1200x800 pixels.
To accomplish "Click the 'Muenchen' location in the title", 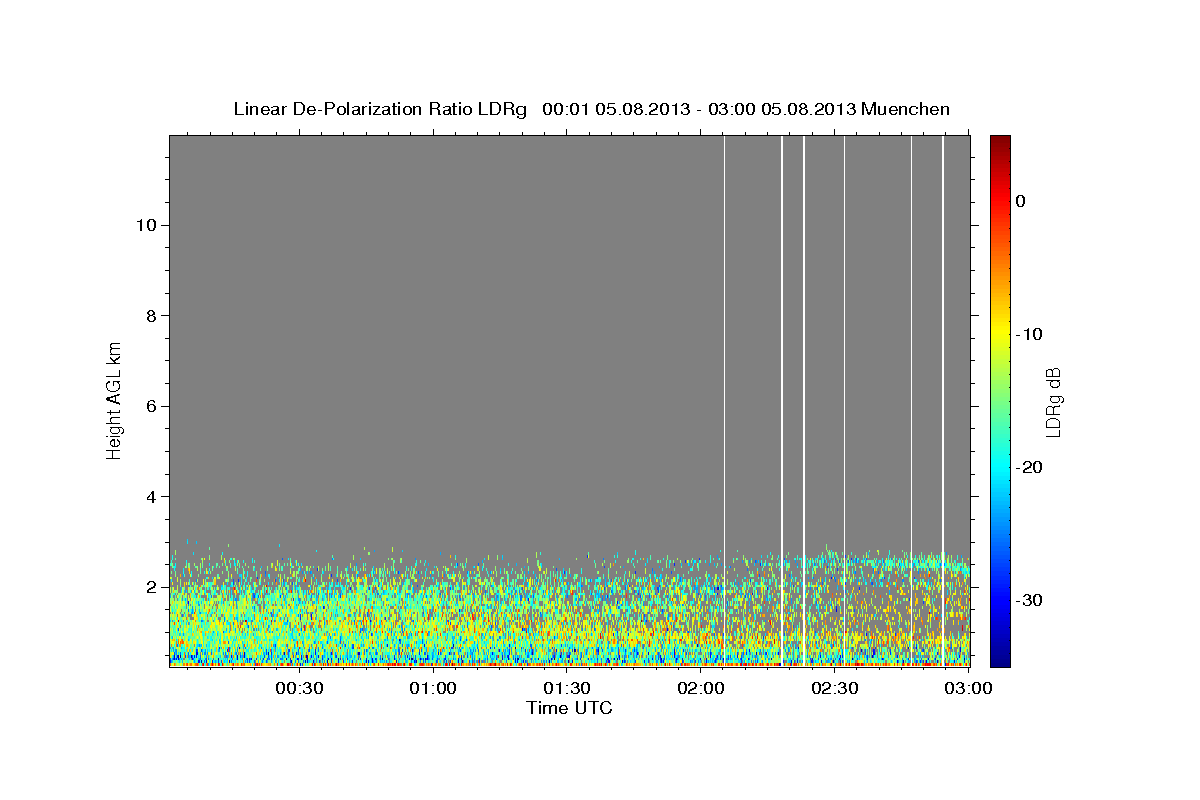I will point(905,109).
